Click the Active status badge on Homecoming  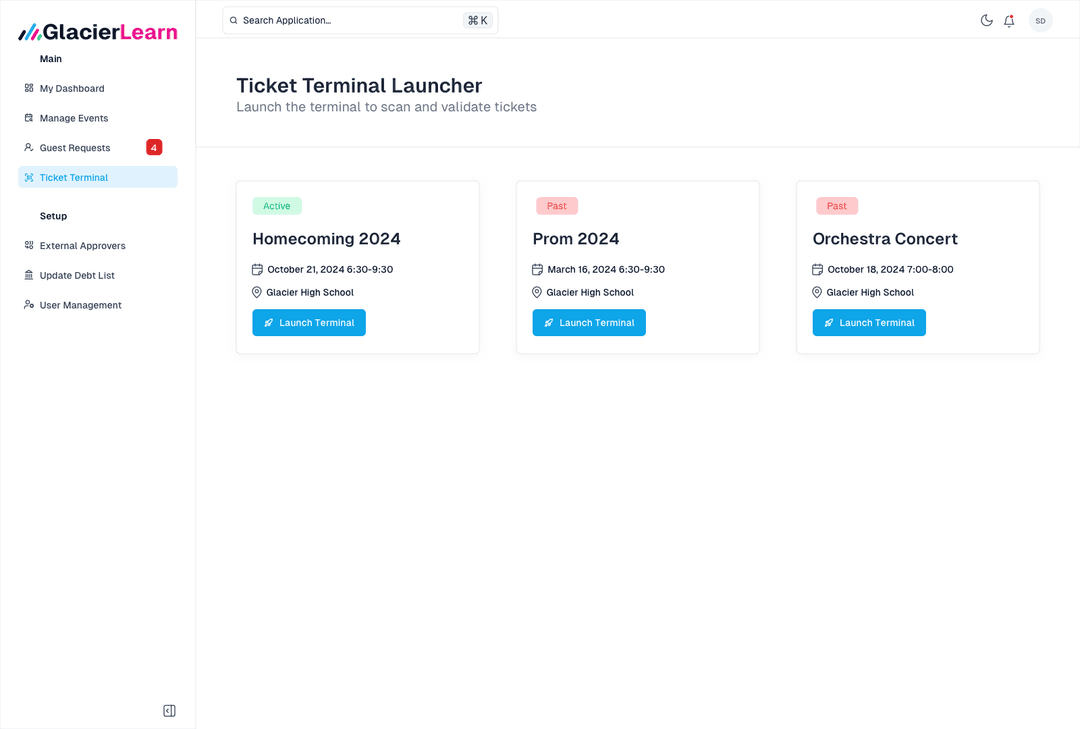[x=277, y=206]
